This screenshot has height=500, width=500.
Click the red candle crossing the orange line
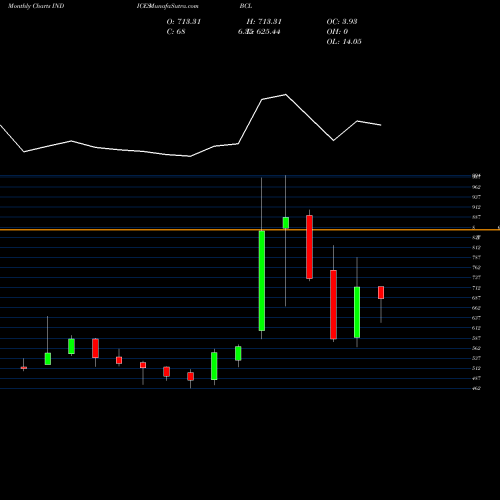[x=309, y=247]
